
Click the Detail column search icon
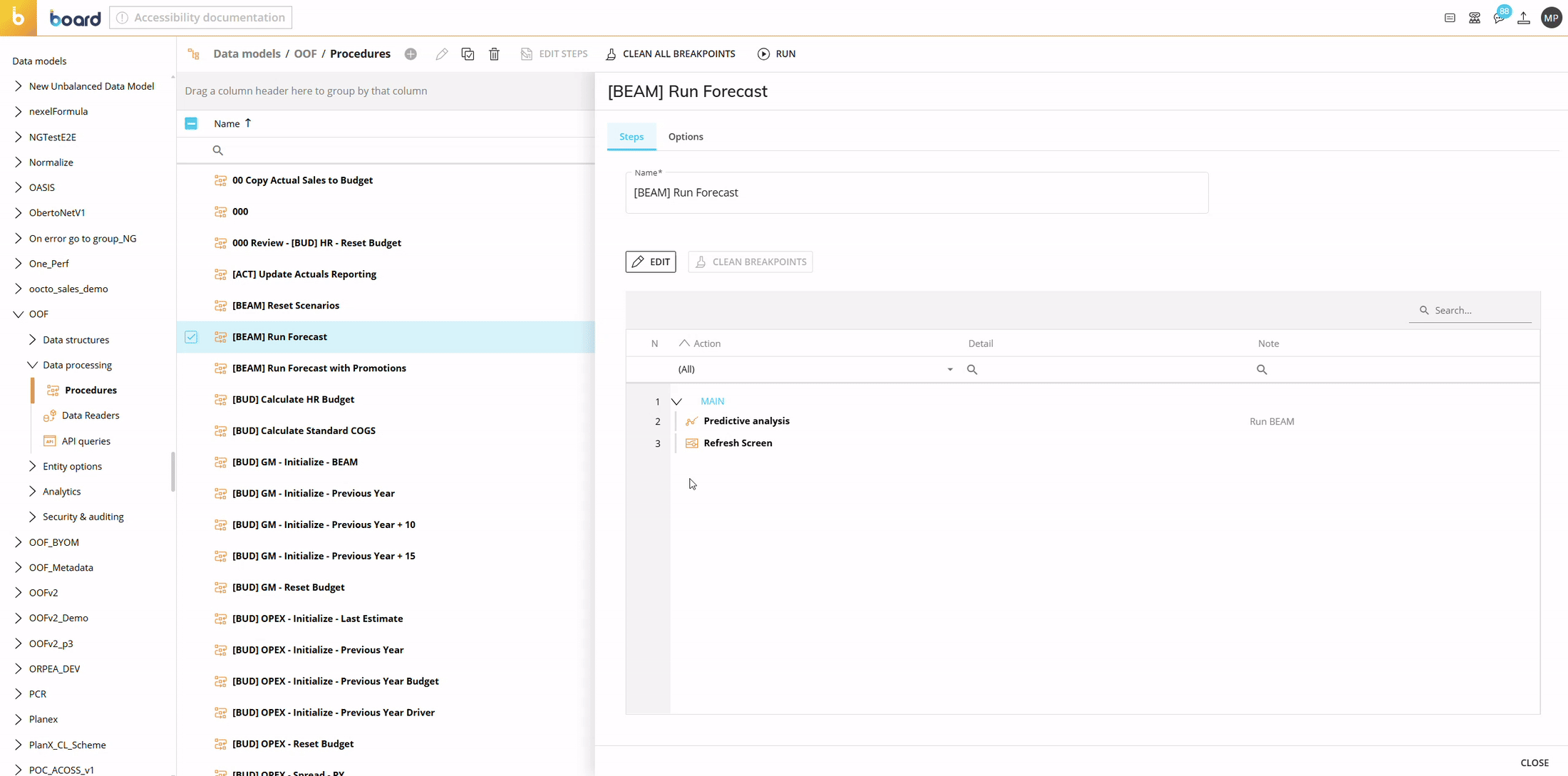972,369
